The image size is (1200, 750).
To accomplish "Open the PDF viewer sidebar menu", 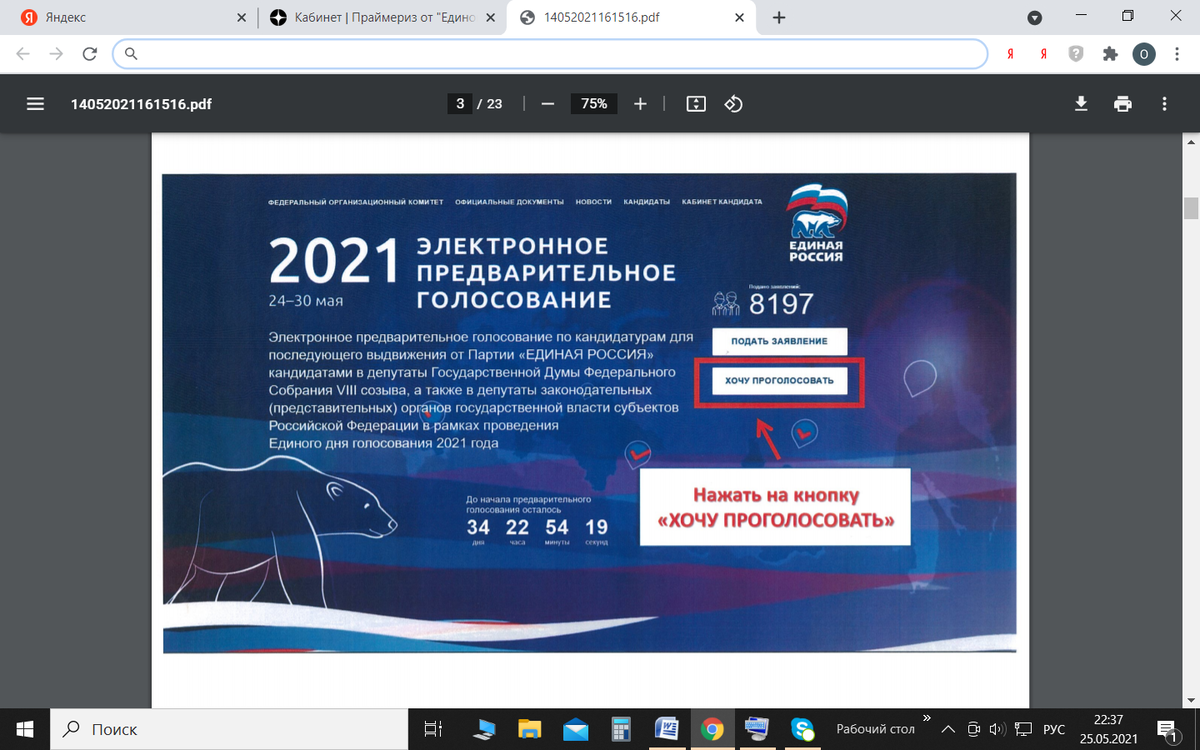I will point(36,104).
